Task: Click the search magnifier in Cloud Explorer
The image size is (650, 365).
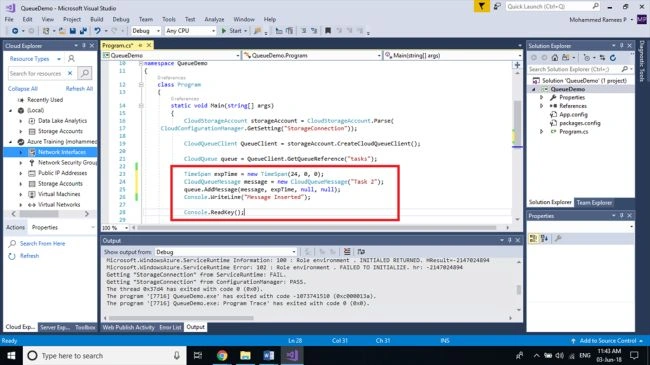Action: [85, 73]
